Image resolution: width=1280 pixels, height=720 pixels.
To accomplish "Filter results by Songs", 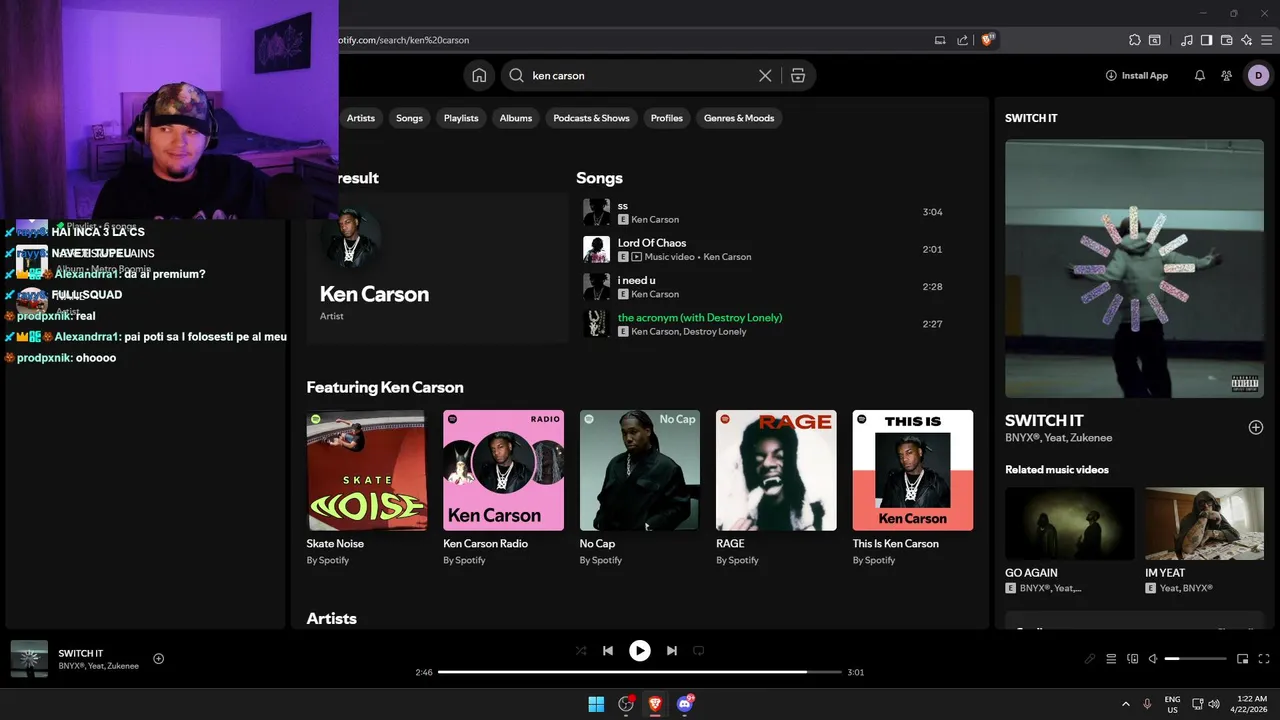I will [x=409, y=118].
